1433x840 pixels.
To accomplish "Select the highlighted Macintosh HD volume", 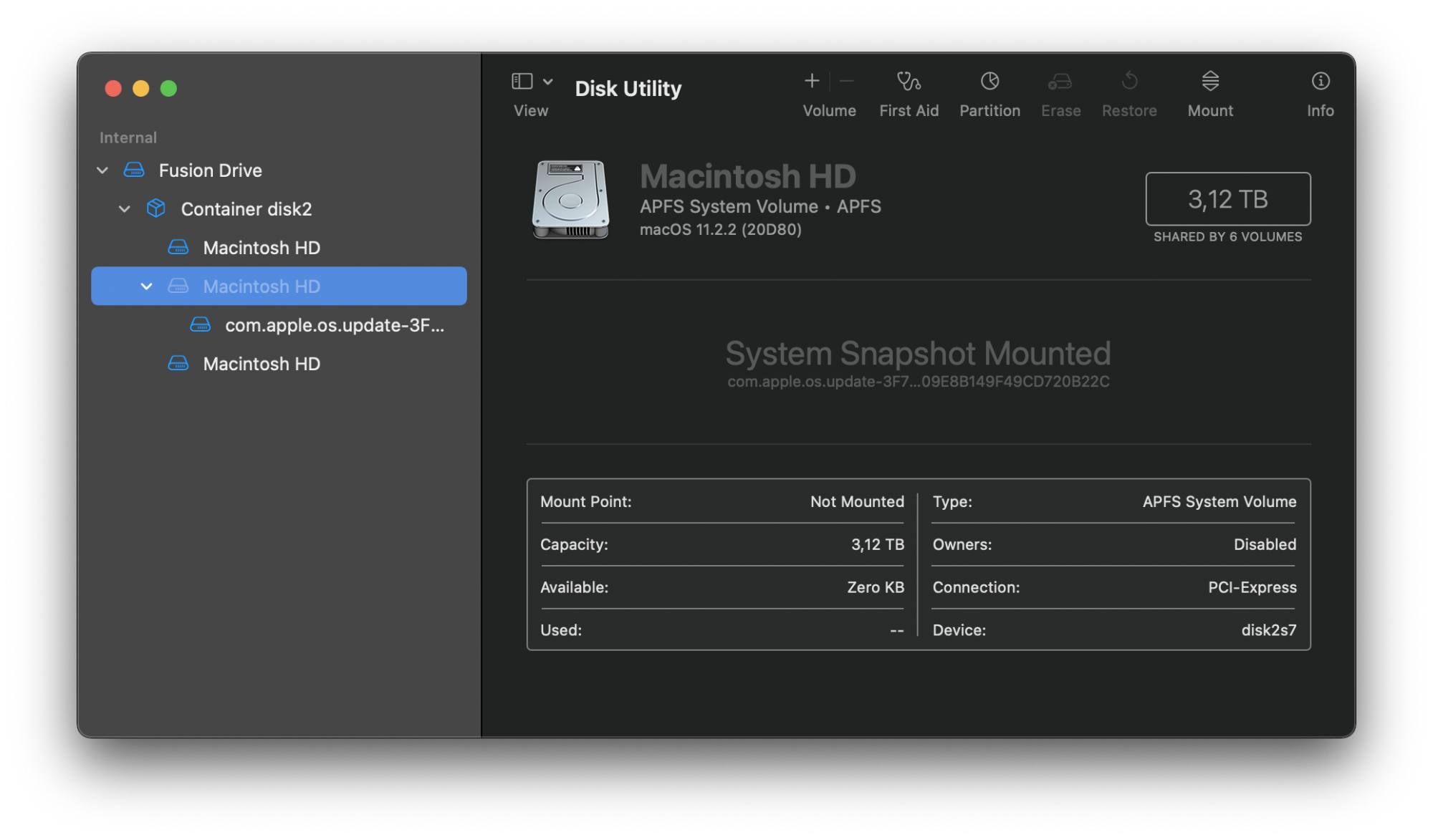I will (x=279, y=286).
